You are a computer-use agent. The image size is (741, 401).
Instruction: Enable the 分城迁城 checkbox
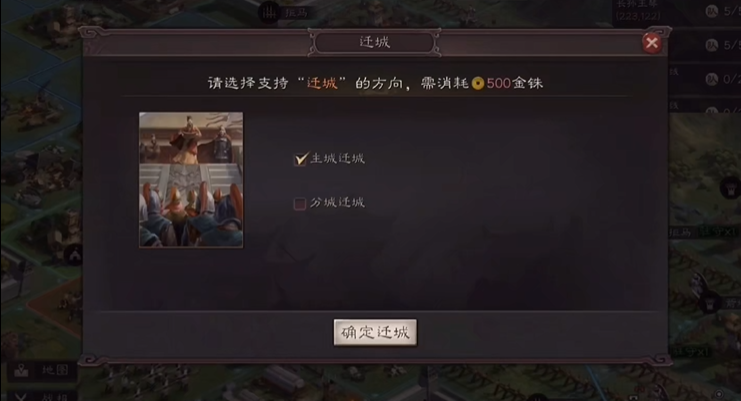click(x=300, y=204)
